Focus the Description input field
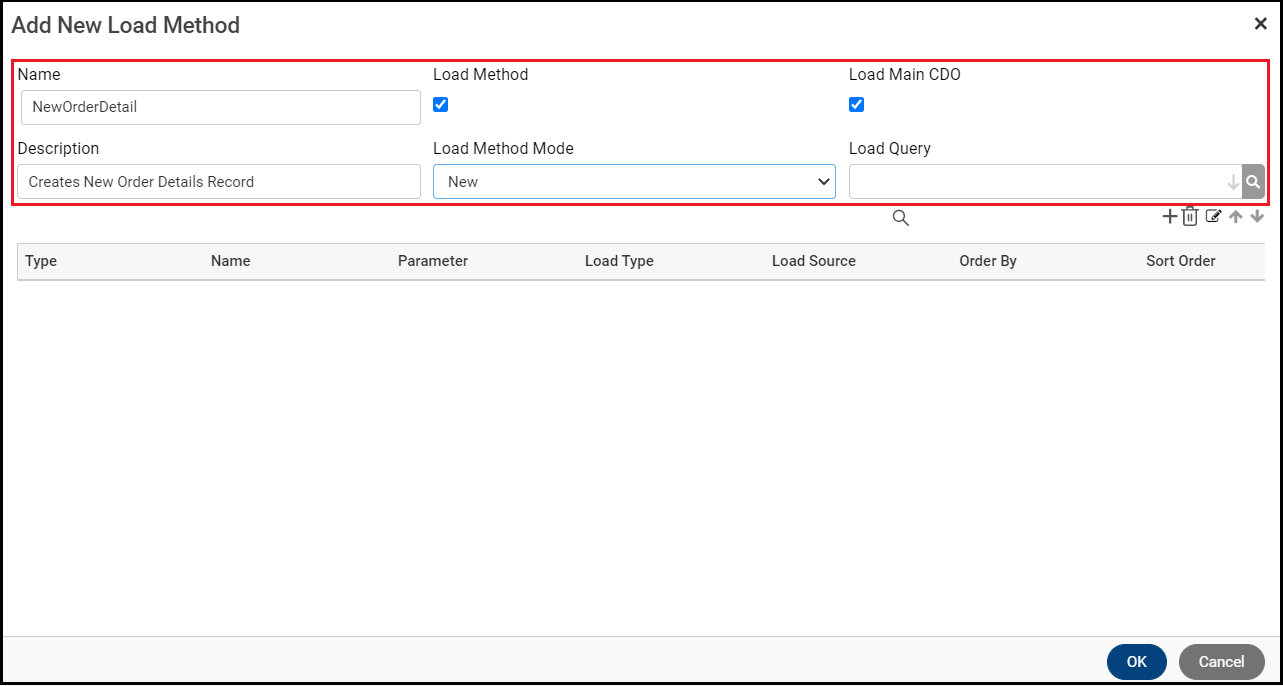The height and width of the screenshot is (686, 1283). 220,182
